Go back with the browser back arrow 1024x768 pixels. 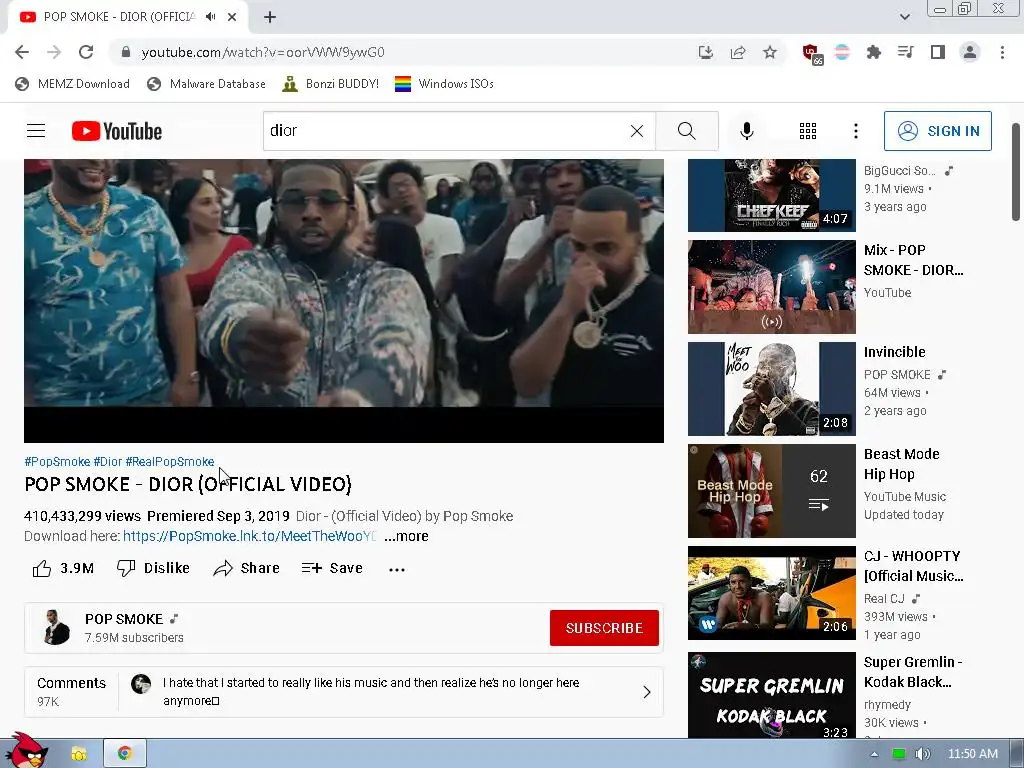(x=22, y=52)
